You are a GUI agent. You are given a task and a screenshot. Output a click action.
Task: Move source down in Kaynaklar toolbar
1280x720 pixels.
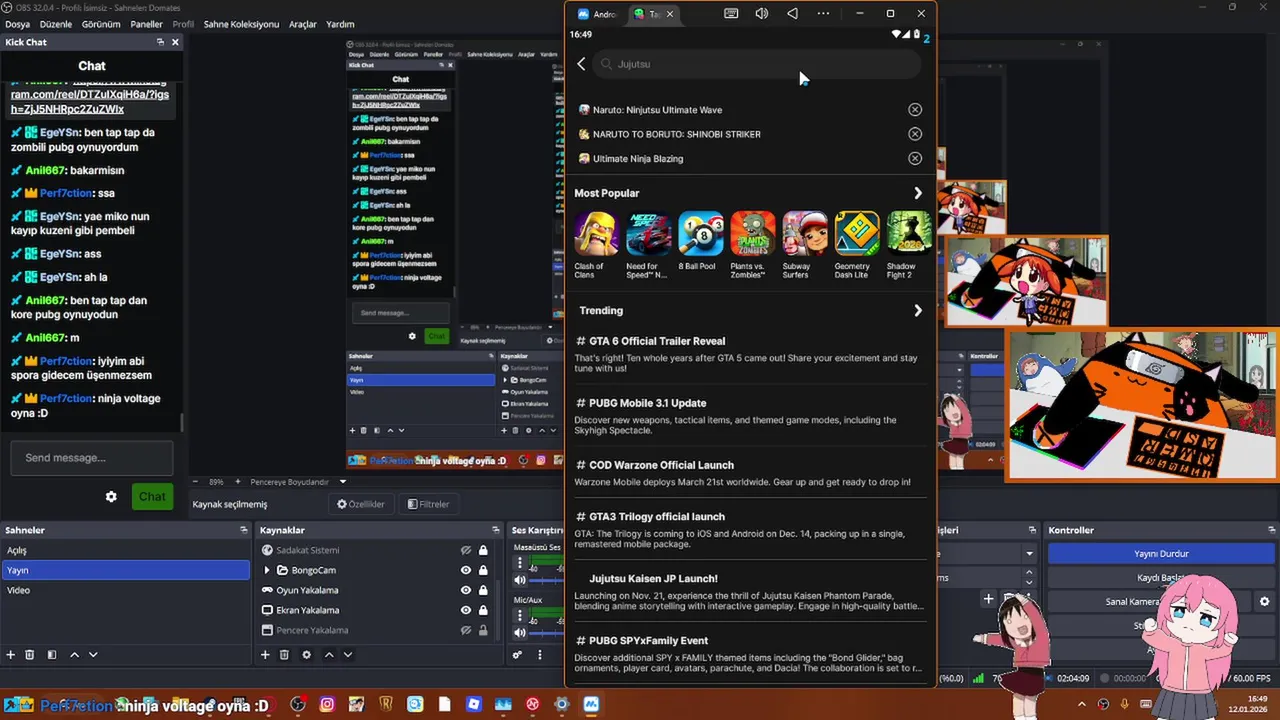click(348, 655)
